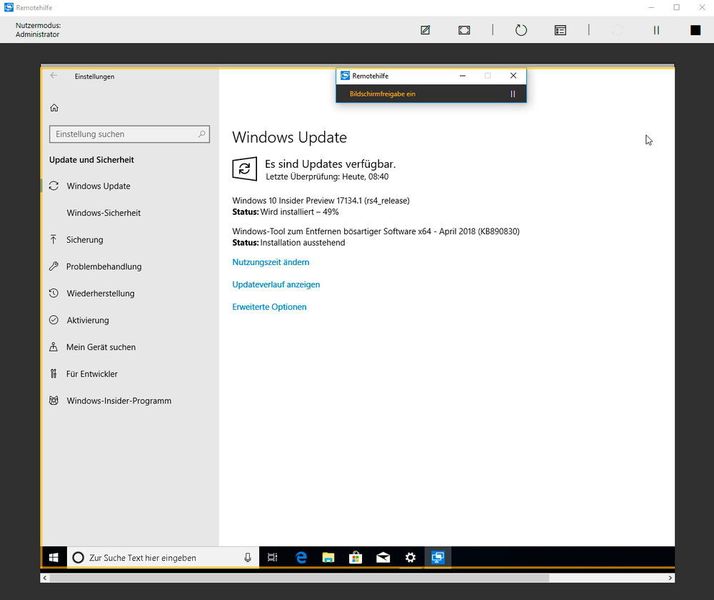The image size is (714, 600).
Task: Click the Windows 10 Insider Preview 17134.1 entry
Action: pyautogui.click(x=321, y=200)
